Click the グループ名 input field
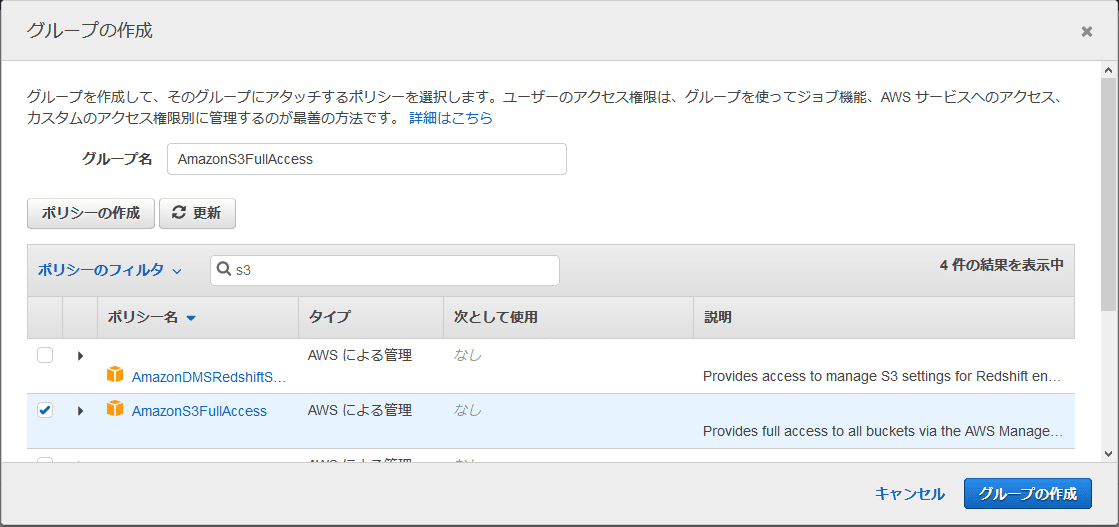 (367, 159)
